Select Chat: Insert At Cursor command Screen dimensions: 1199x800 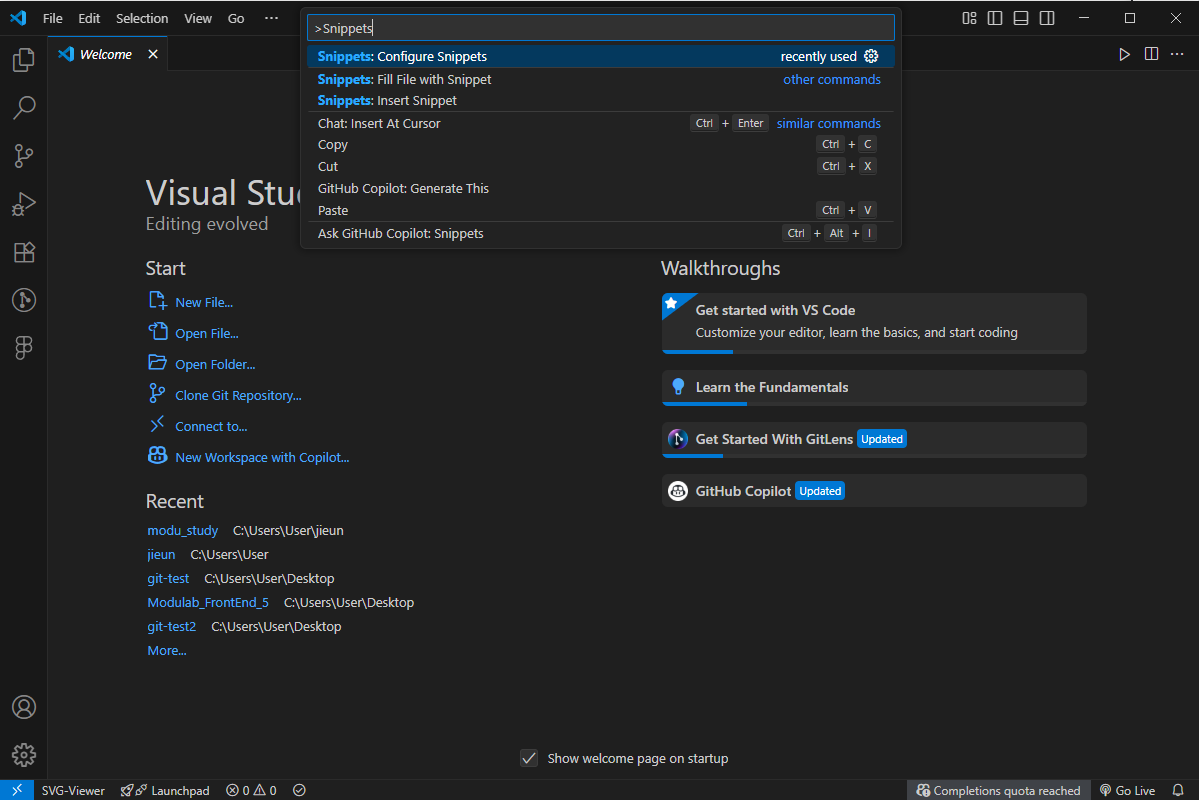[600, 123]
